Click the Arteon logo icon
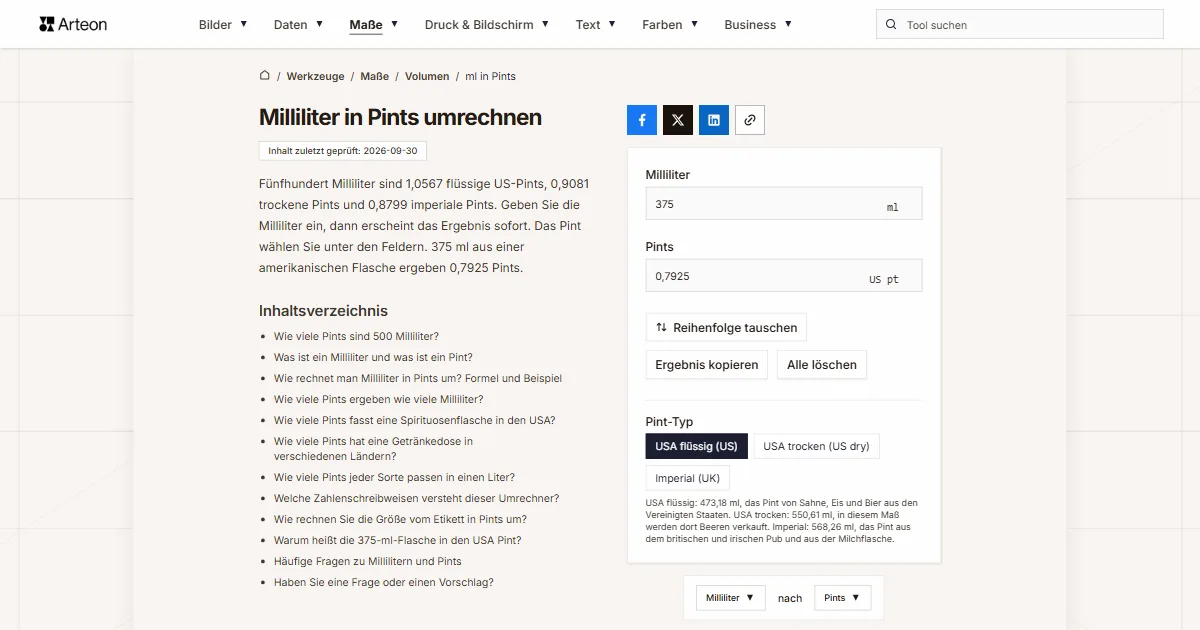The height and width of the screenshot is (630, 1200). (47, 24)
